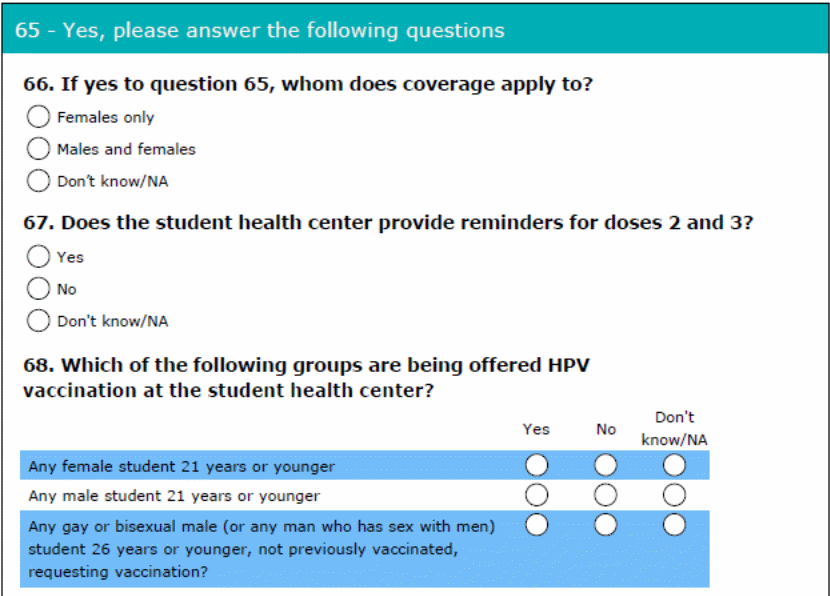This screenshot has height=596, width=830.
Task: Choose 'Males and females' coverage option
Action: [x=38, y=149]
